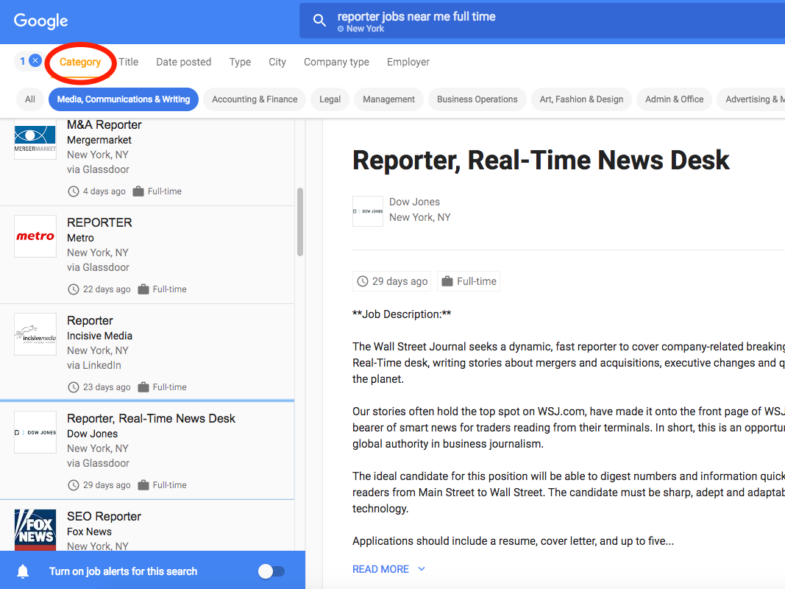Click via LinkedIn under Incisive Media
Image resolution: width=785 pixels, height=589 pixels.
pos(94,366)
